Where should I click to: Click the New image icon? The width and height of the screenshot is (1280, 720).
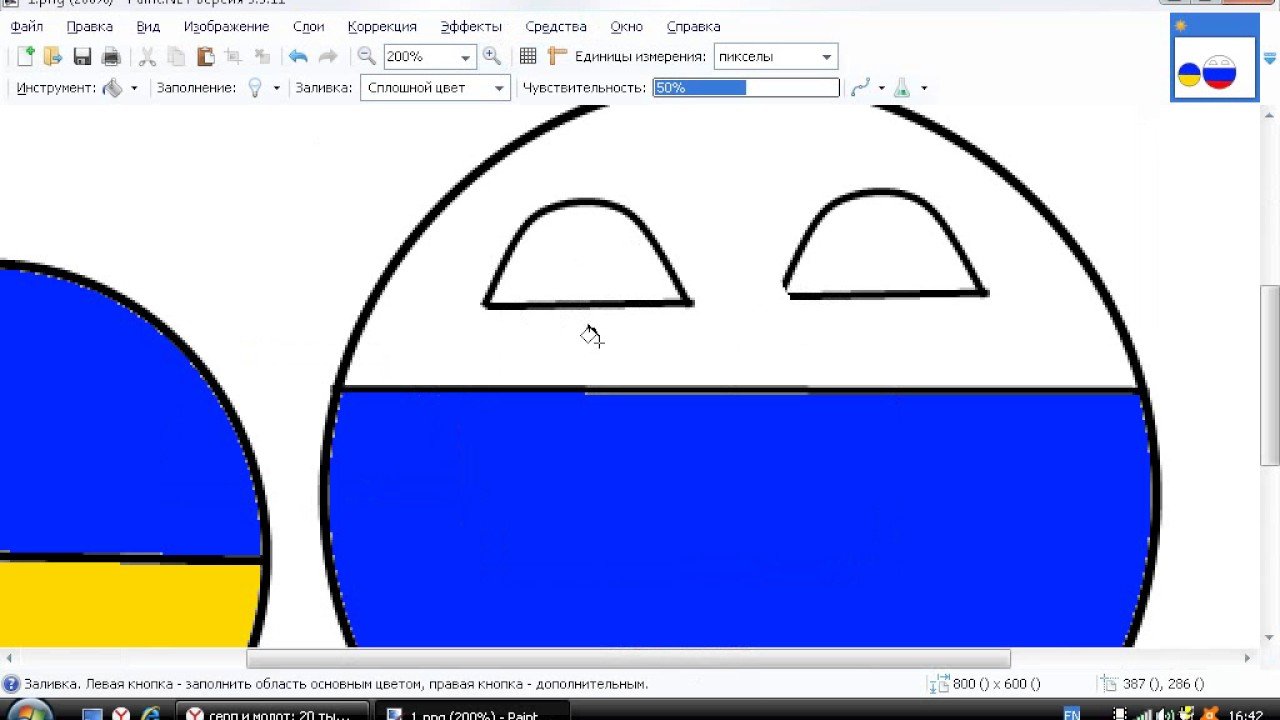[26, 57]
